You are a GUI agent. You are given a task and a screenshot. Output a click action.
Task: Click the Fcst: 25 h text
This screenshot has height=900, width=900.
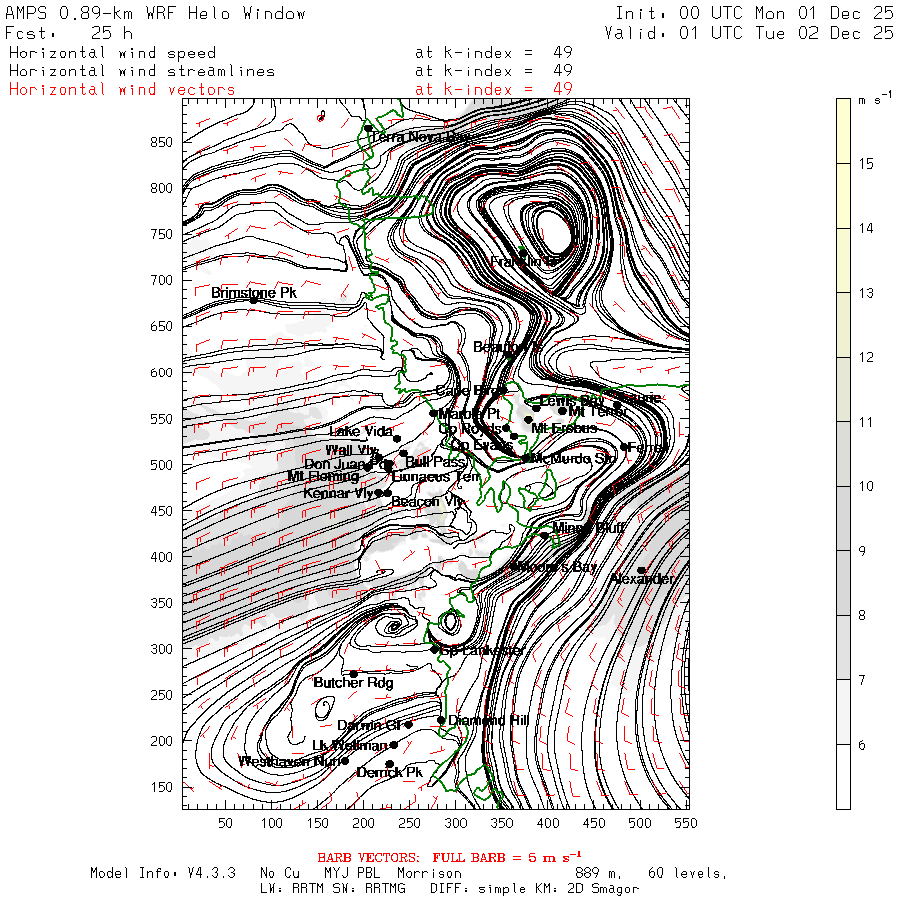click(x=69, y=33)
